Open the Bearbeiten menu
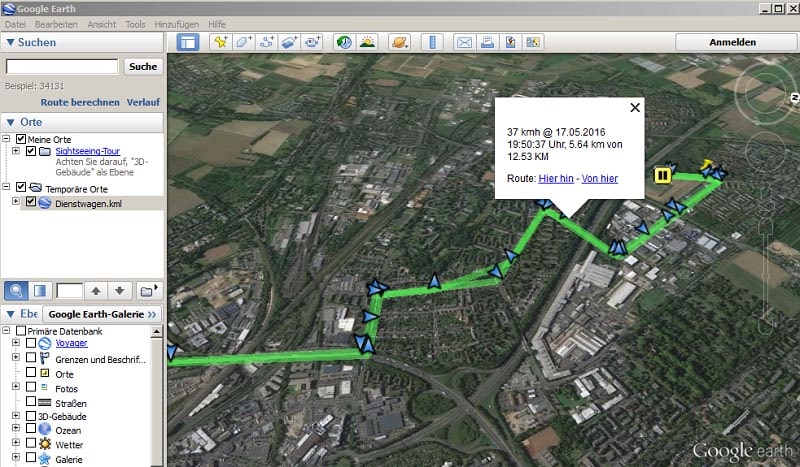The width and height of the screenshot is (800, 467). [x=56, y=24]
